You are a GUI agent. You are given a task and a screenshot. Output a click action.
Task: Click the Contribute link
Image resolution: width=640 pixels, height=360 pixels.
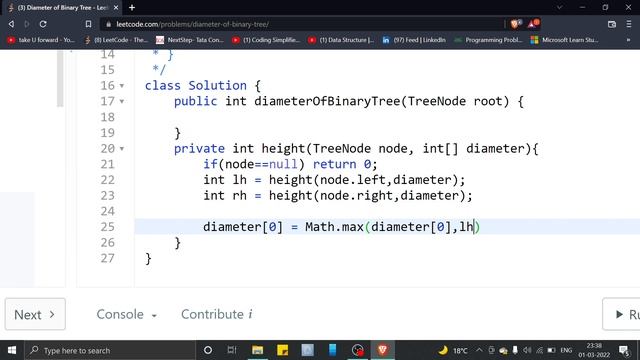click(217, 314)
